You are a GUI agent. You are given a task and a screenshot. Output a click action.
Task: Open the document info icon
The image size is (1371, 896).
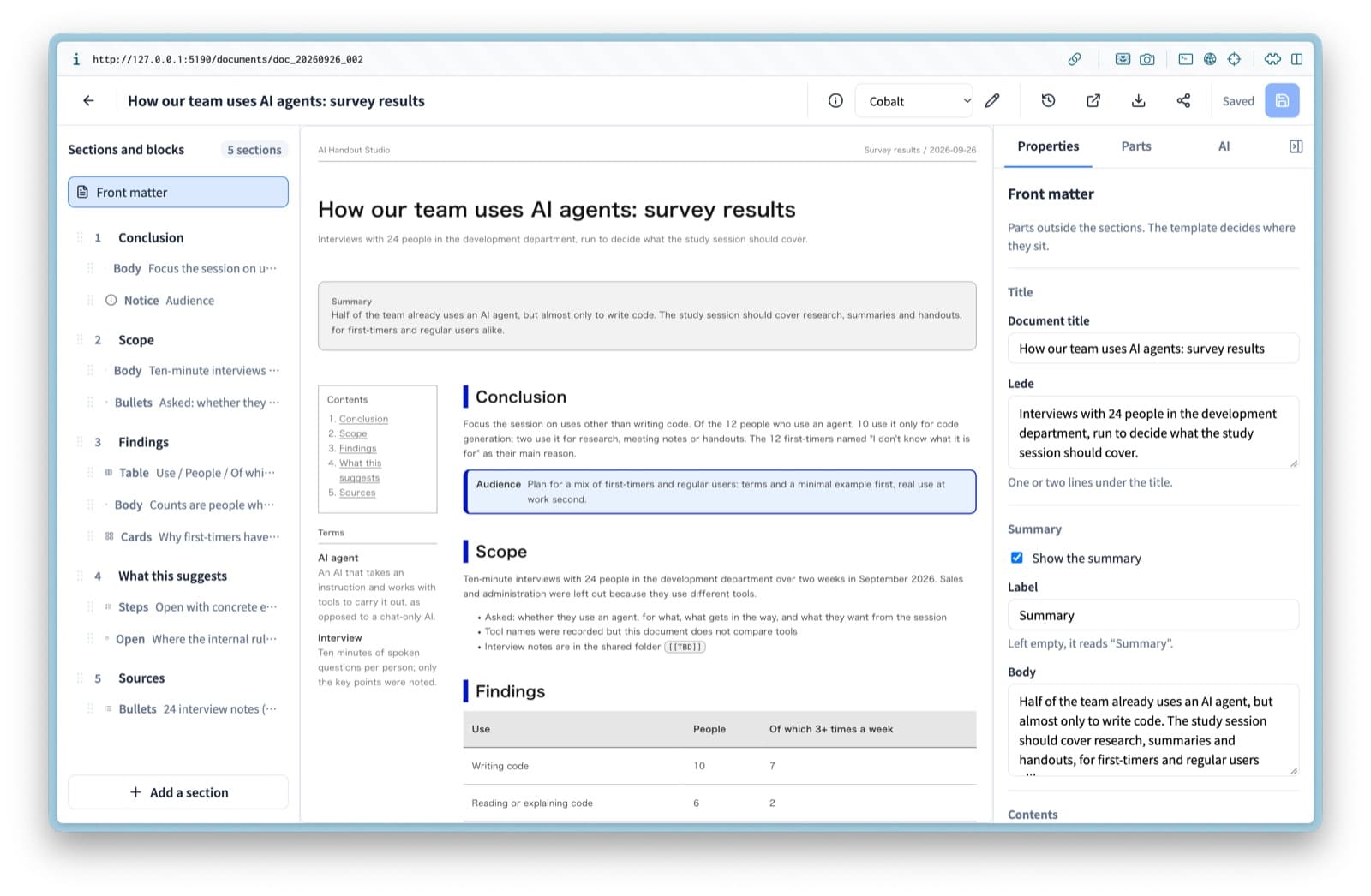(835, 101)
